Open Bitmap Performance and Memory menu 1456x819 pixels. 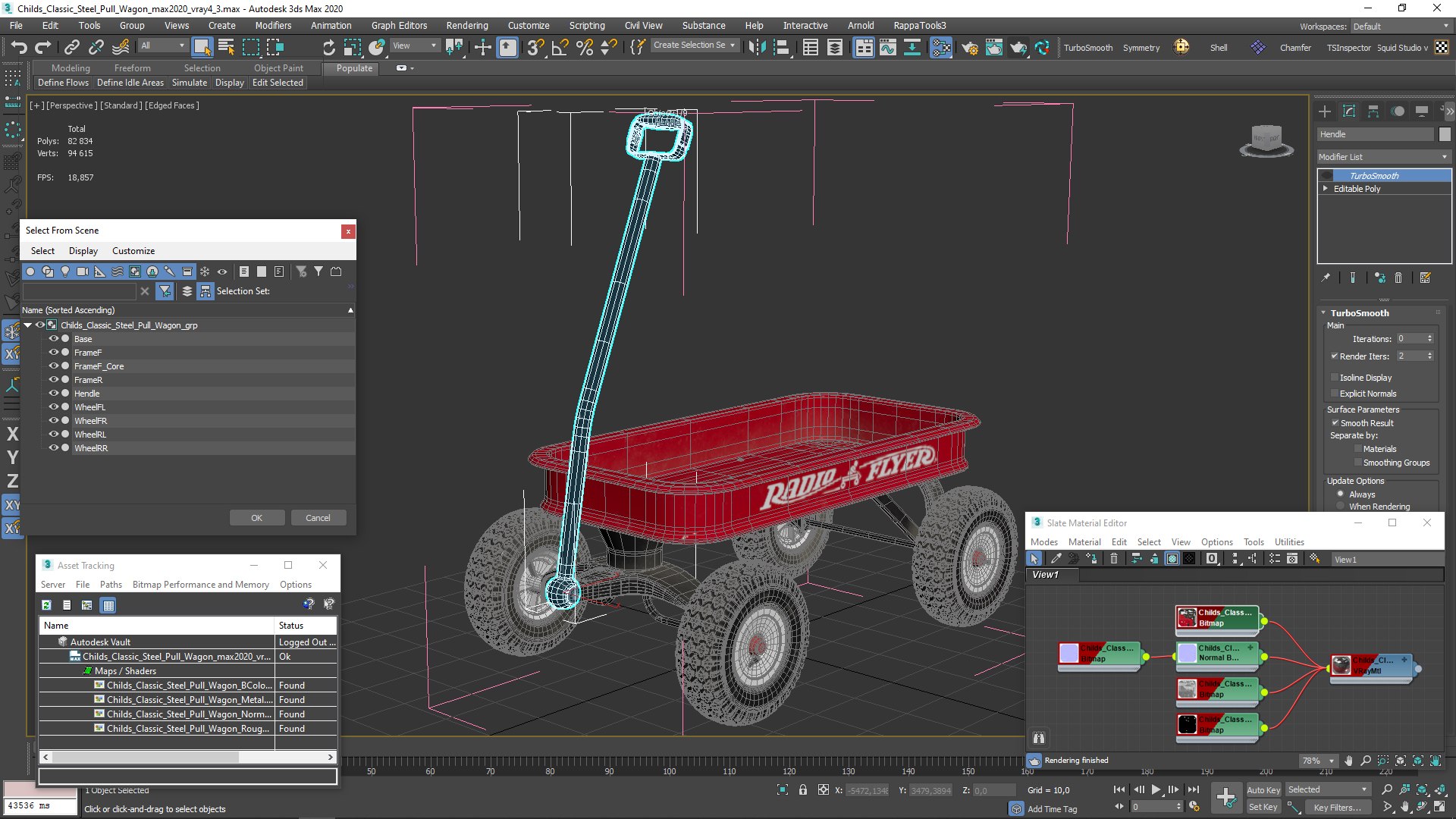[x=200, y=585]
